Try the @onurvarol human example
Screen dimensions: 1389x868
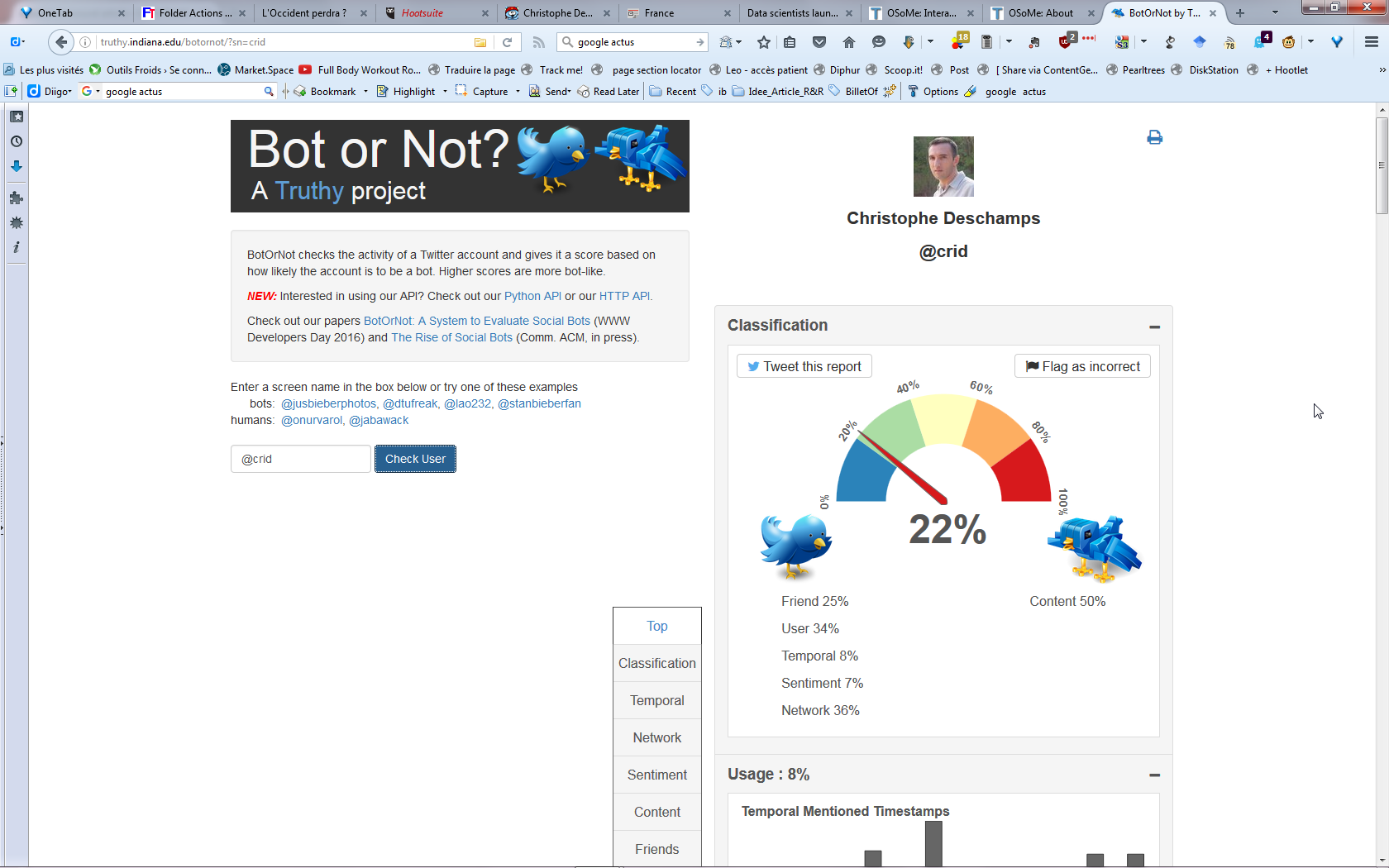tap(311, 420)
